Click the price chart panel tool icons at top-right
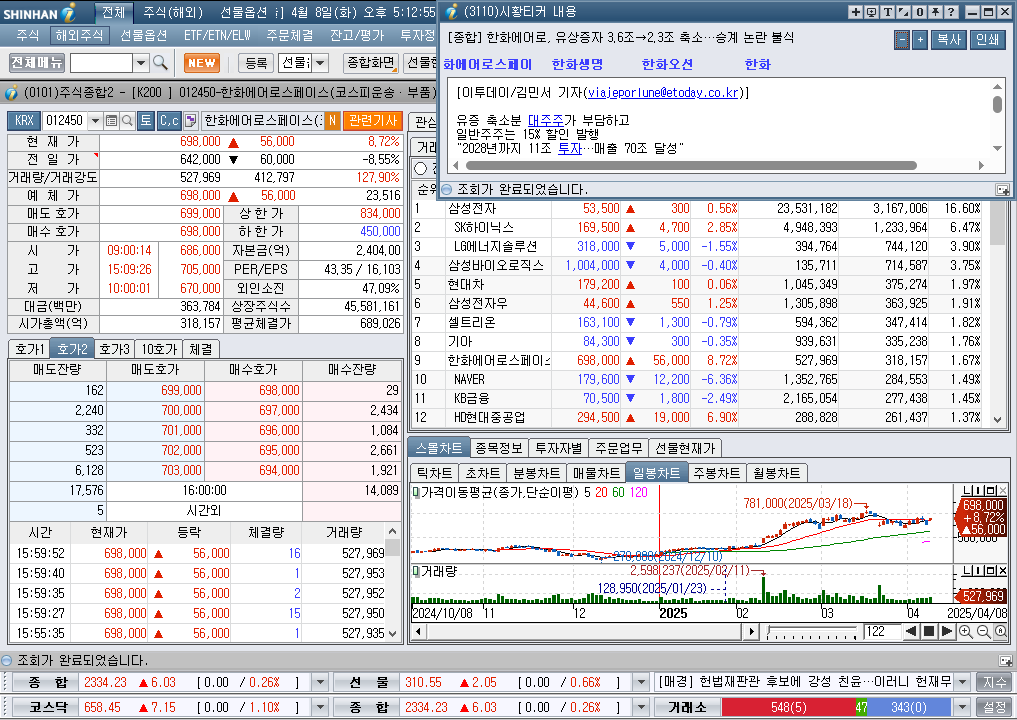 click(x=985, y=490)
